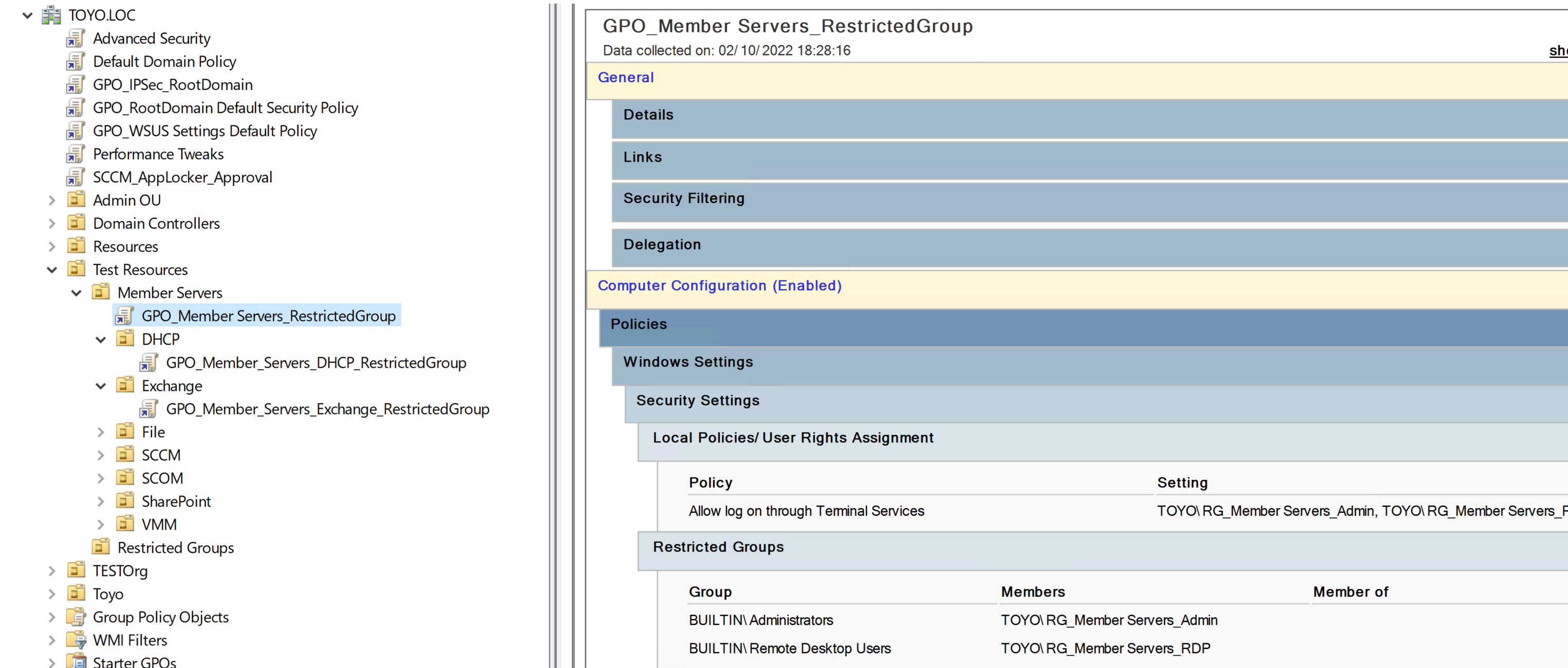Expand the Admin OU node
This screenshot has width=1568, height=668.
click(x=52, y=200)
